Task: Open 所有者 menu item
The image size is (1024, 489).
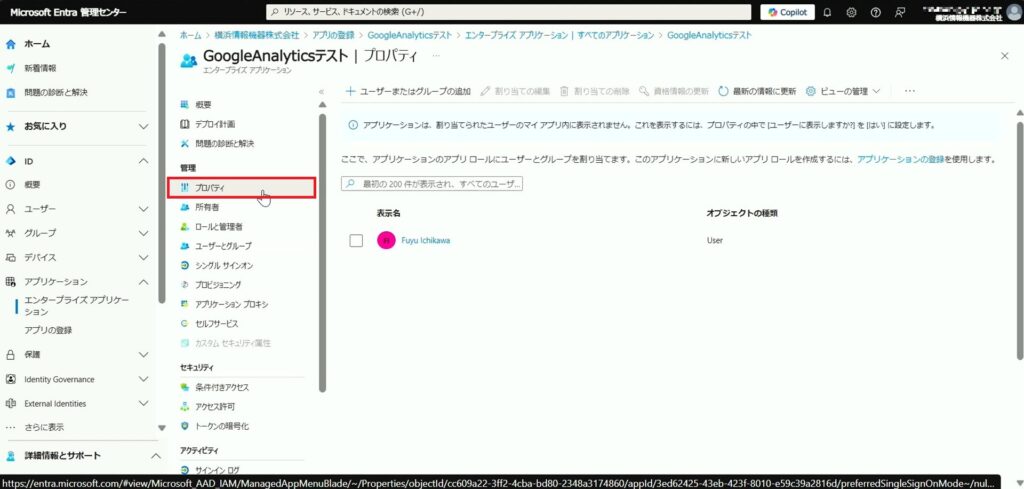Action: (x=207, y=207)
